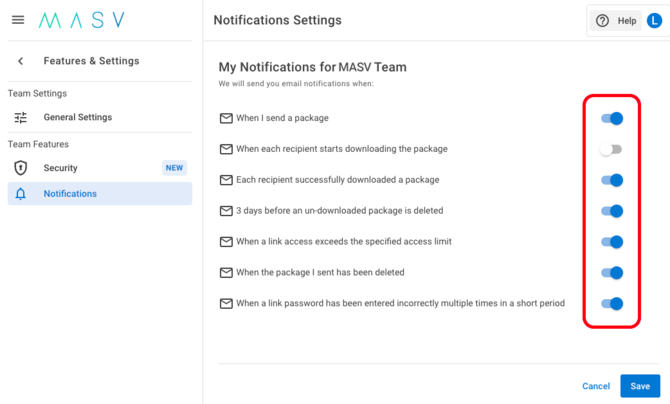Click the NEW badge next to Security
The image size is (670, 404).
[174, 168]
